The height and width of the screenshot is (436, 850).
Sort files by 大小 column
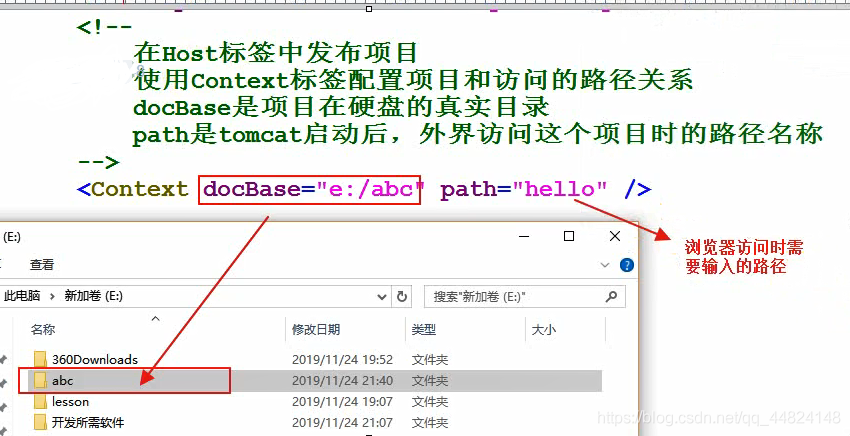coord(544,330)
